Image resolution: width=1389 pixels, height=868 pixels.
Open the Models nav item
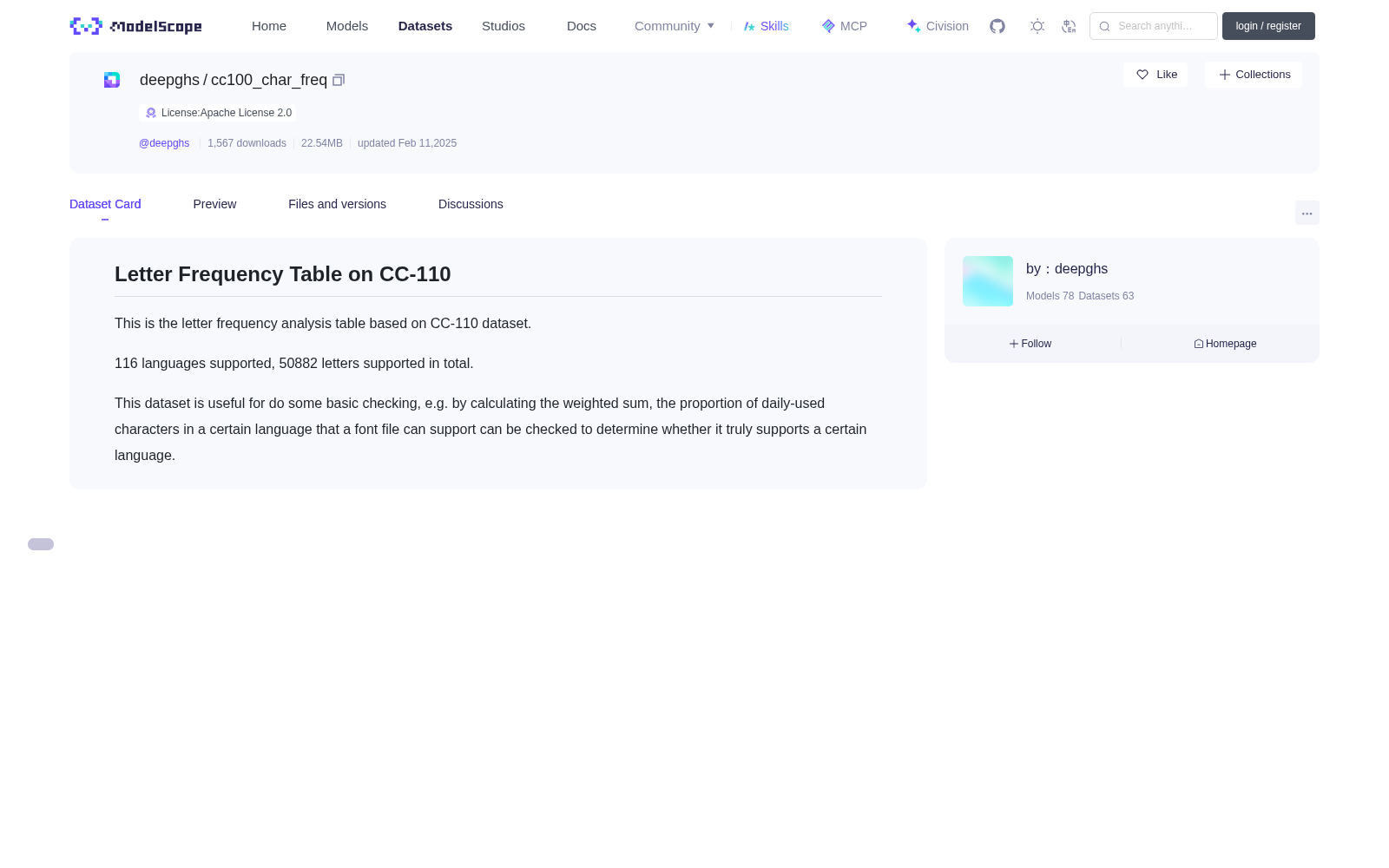point(347,26)
